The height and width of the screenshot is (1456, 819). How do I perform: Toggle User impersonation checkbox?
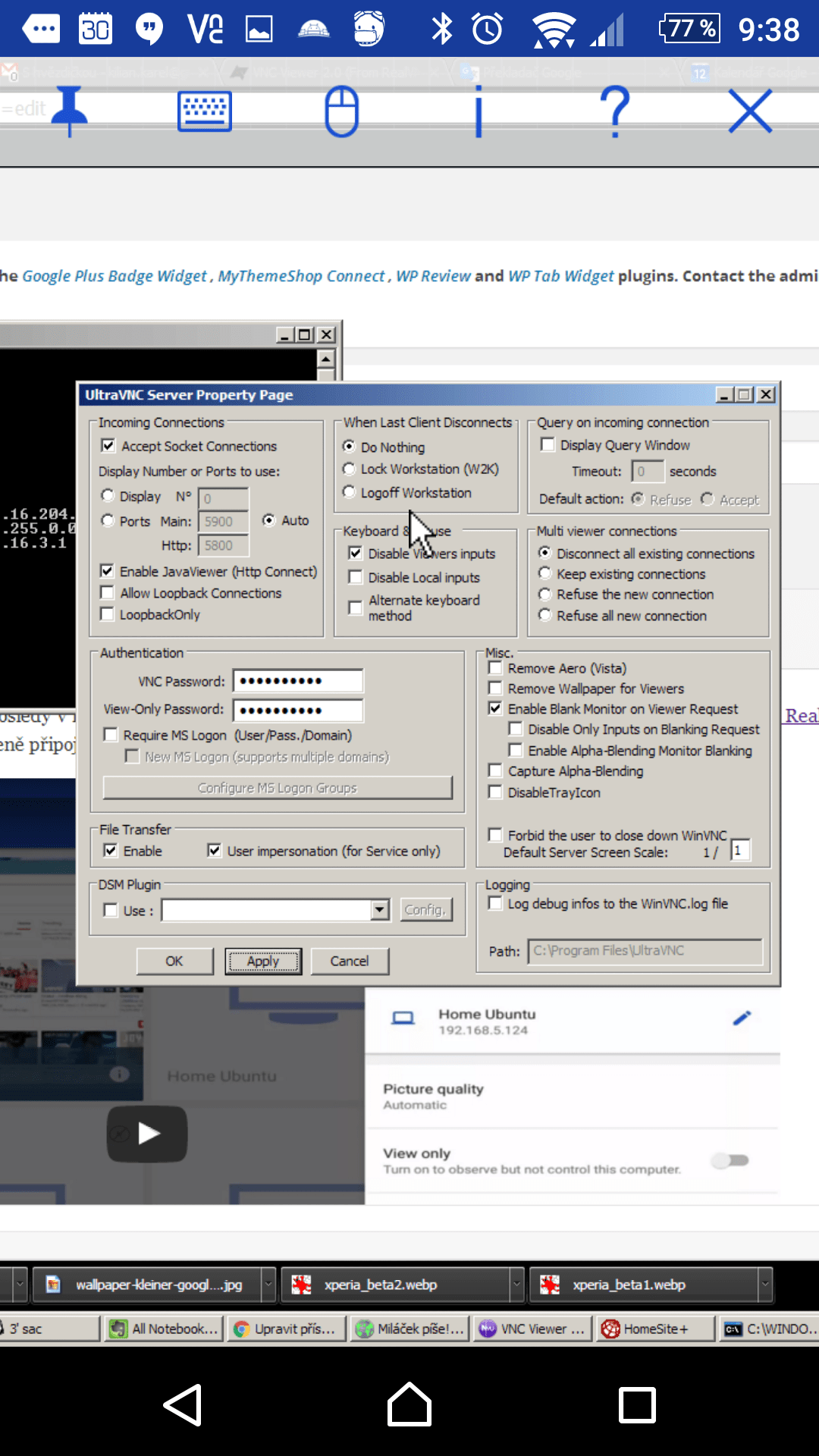click(215, 850)
